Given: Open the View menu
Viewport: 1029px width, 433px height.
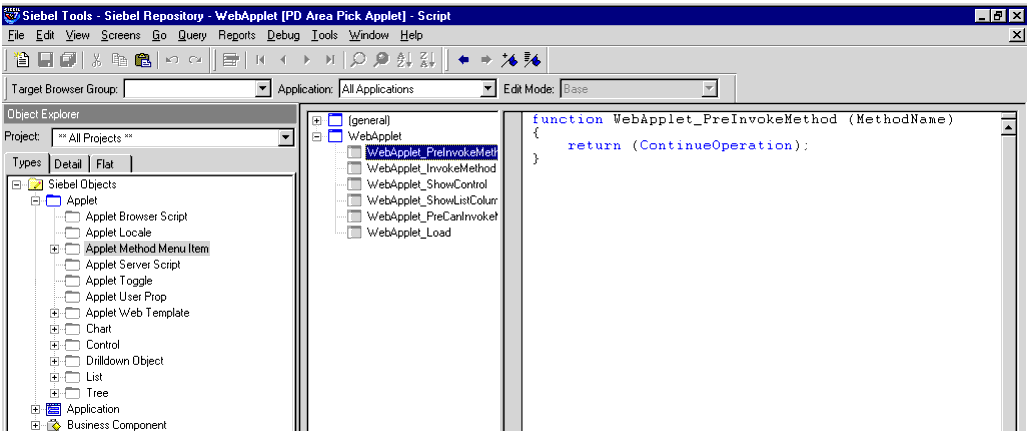Looking at the screenshot, I should pyautogui.click(x=77, y=35).
